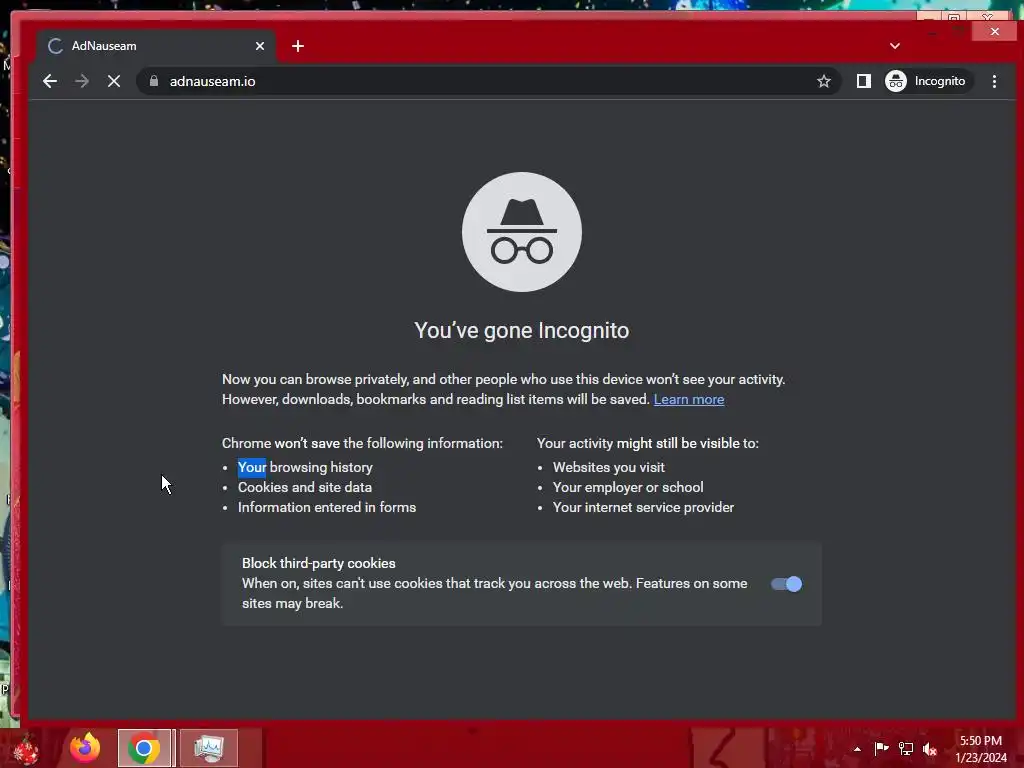
Task: Click the 'You've gone Incognito' heading
Action: [x=522, y=330]
